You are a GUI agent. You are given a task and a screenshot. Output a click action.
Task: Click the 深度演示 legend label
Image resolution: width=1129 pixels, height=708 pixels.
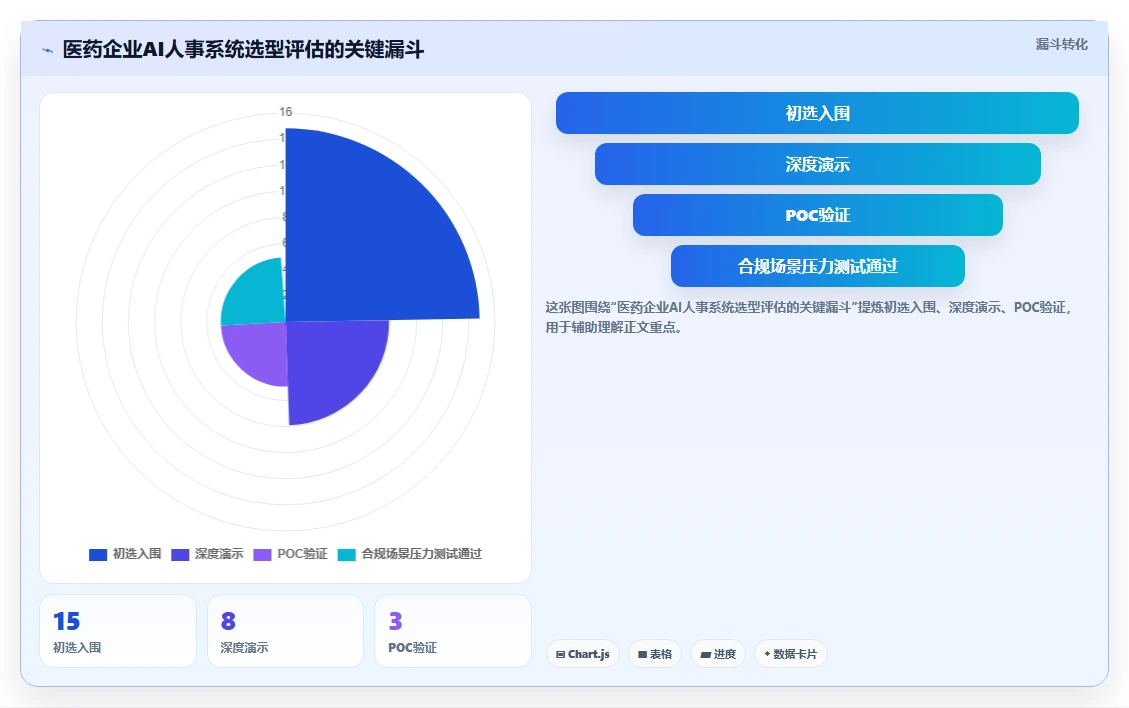pyautogui.click(x=219, y=554)
